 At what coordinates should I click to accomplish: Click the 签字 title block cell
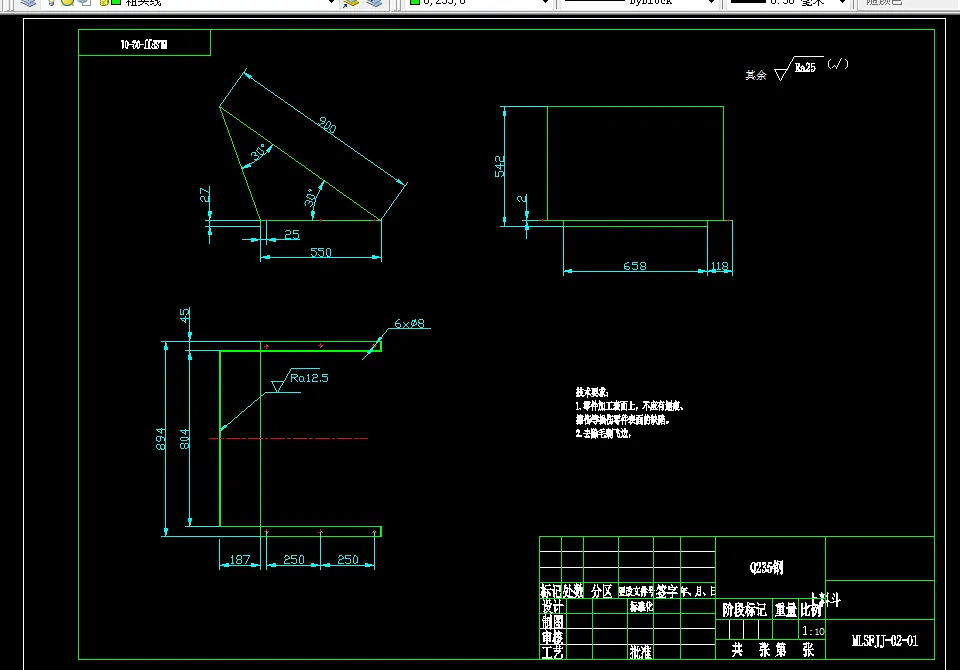point(667,591)
